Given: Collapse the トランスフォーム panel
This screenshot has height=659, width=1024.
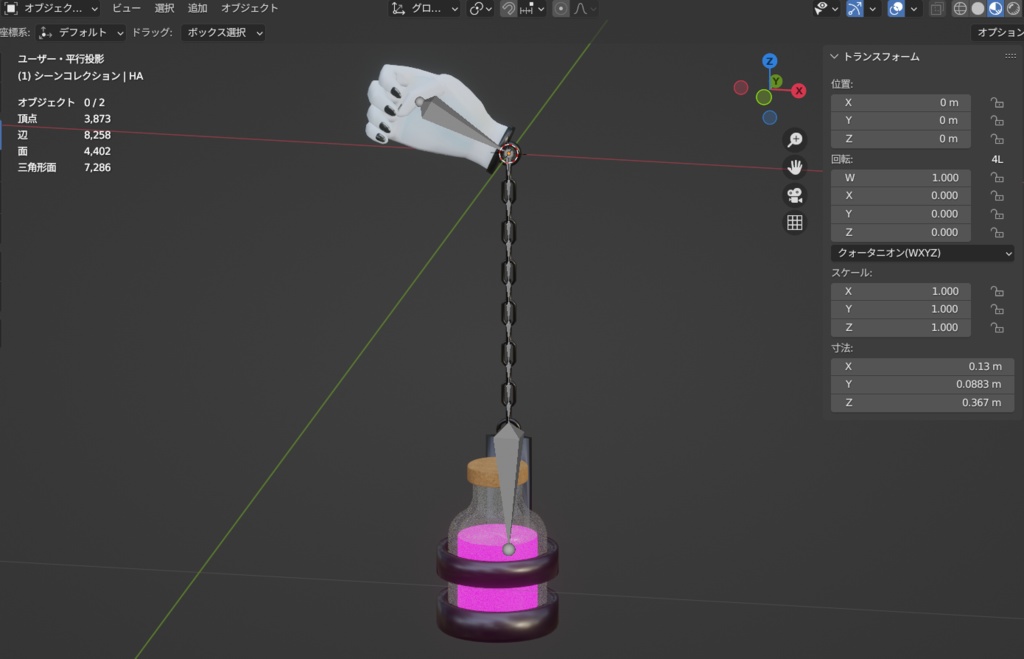Looking at the screenshot, I should [x=834, y=57].
